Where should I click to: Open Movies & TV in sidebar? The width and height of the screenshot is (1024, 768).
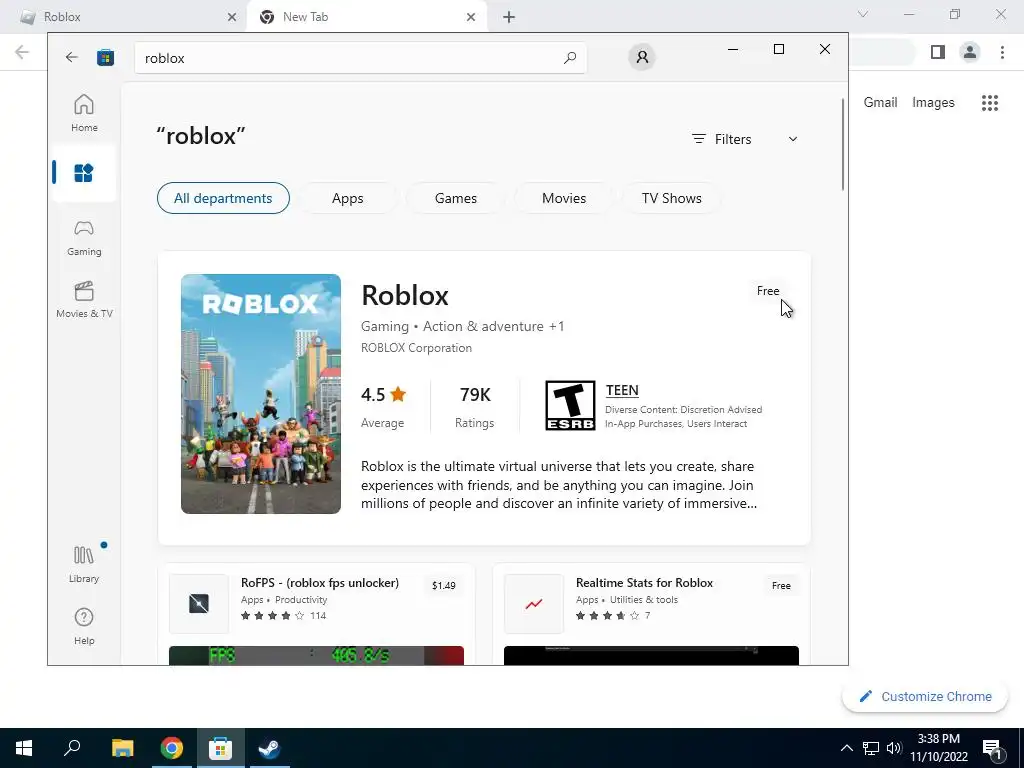coord(84,300)
